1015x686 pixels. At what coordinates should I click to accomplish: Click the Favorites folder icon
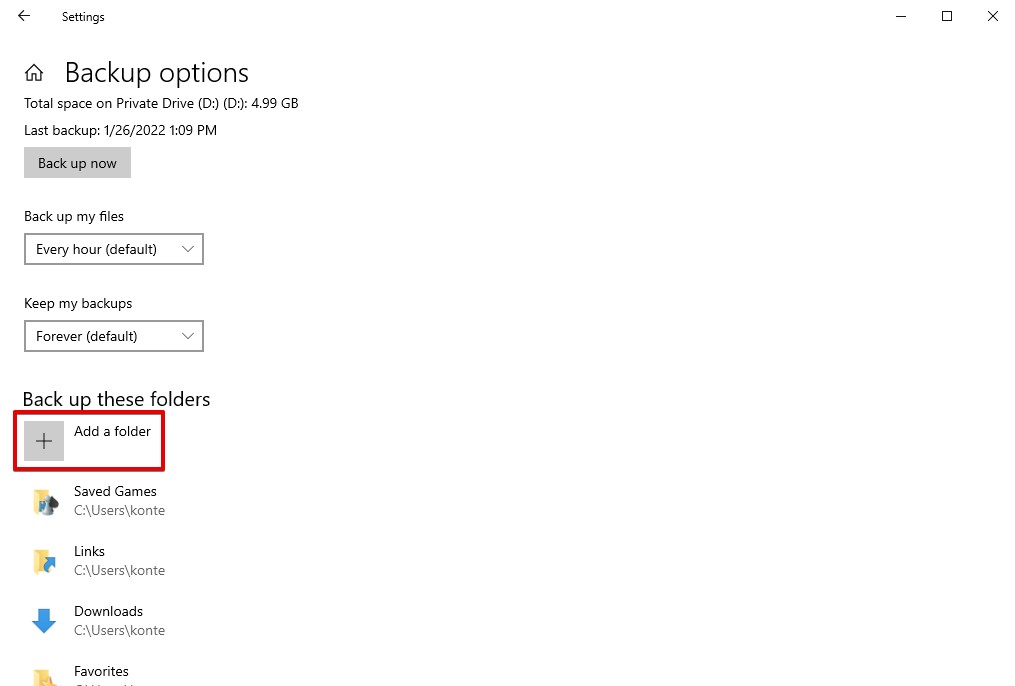pyautogui.click(x=44, y=677)
